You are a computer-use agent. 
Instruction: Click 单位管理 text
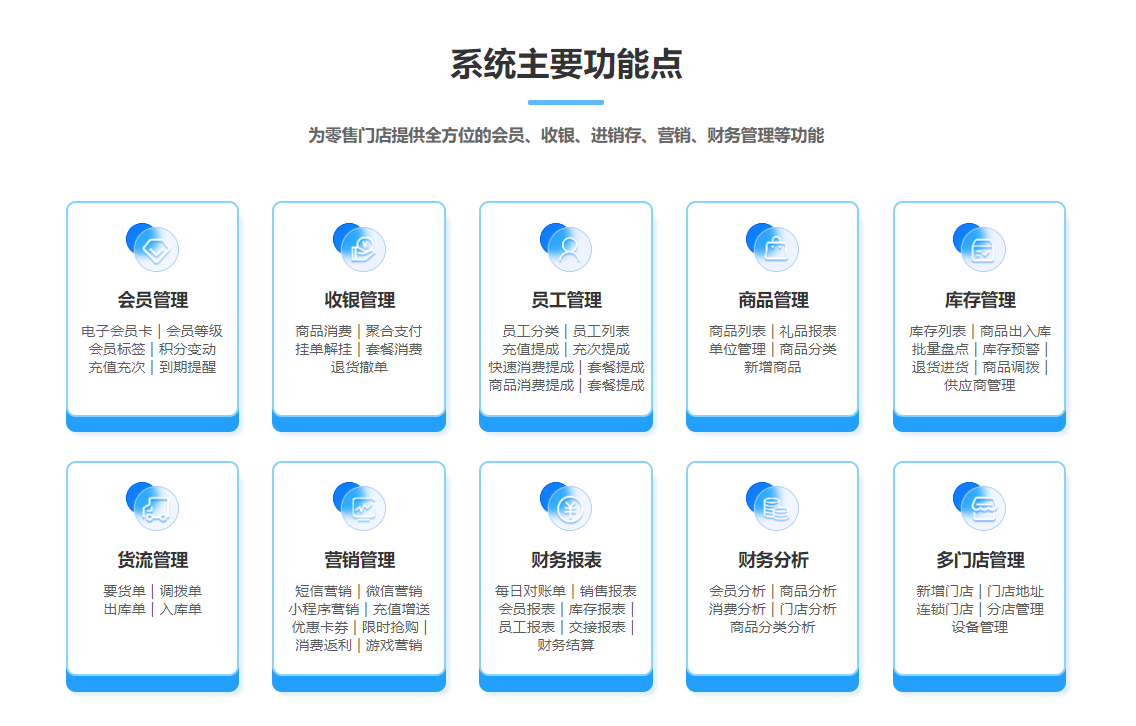[737, 349]
